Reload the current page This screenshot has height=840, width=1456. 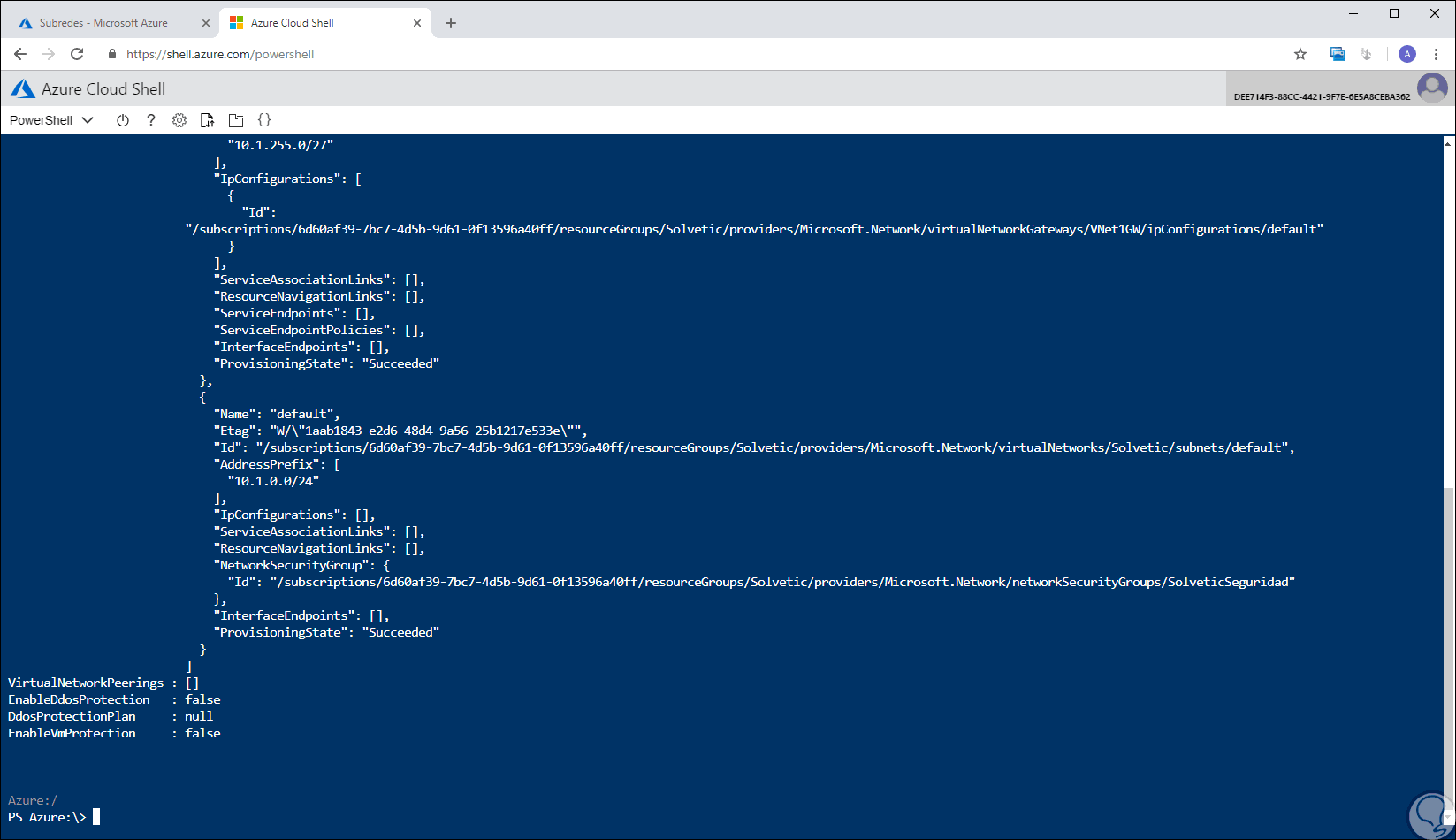pyautogui.click(x=77, y=54)
